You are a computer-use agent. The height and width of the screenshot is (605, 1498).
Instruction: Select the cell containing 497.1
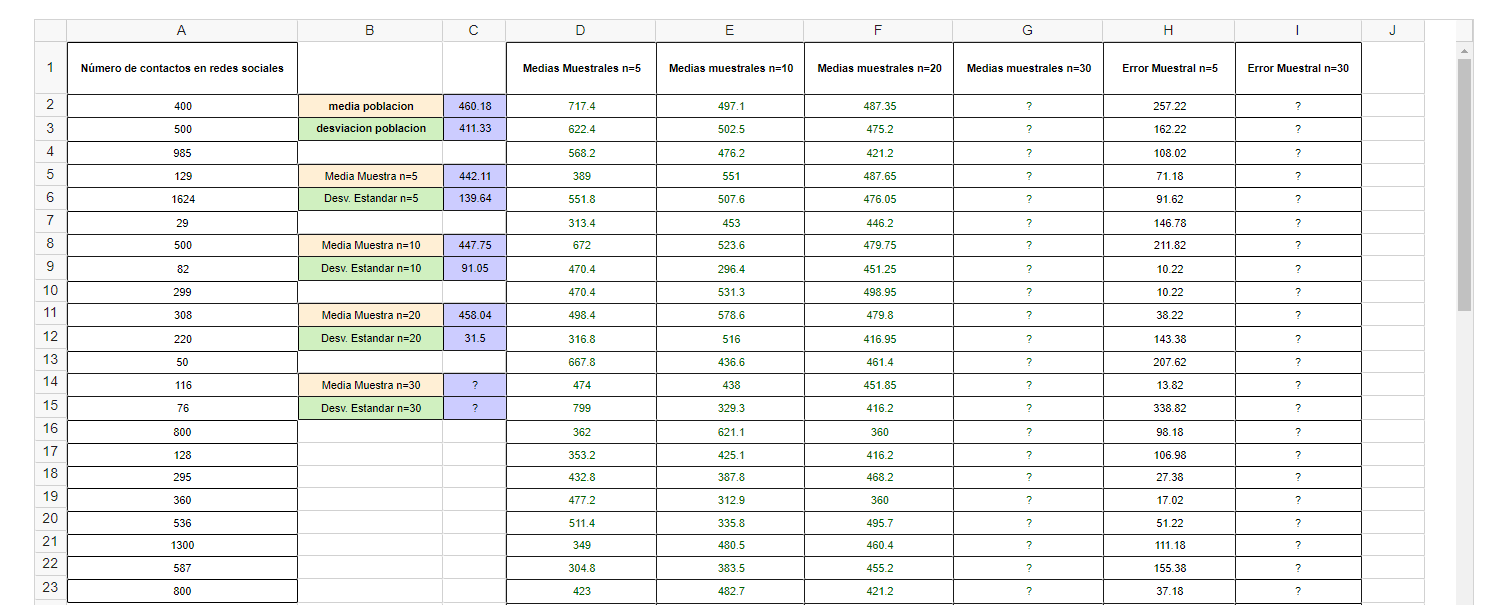point(730,106)
